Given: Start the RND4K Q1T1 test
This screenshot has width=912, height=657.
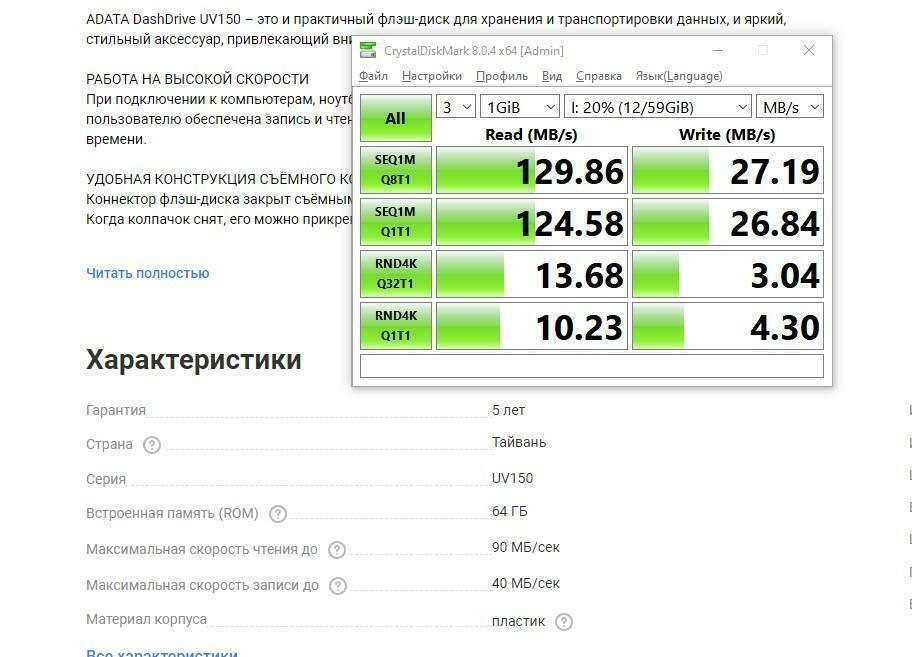Looking at the screenshot, I should 396,326.
